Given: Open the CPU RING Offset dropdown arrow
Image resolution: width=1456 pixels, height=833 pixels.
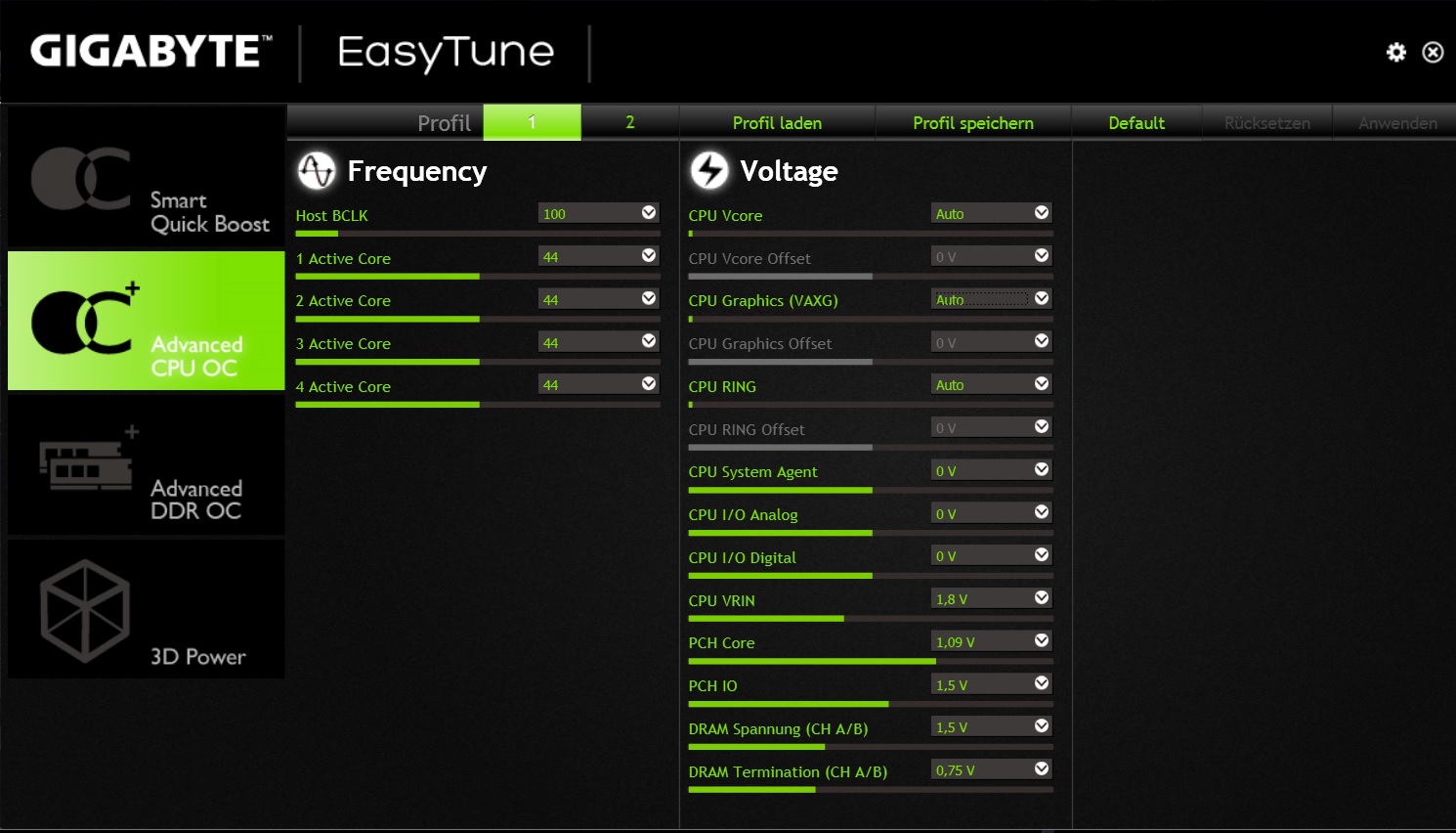Looking at the screenshot, I should (1042, 427).
